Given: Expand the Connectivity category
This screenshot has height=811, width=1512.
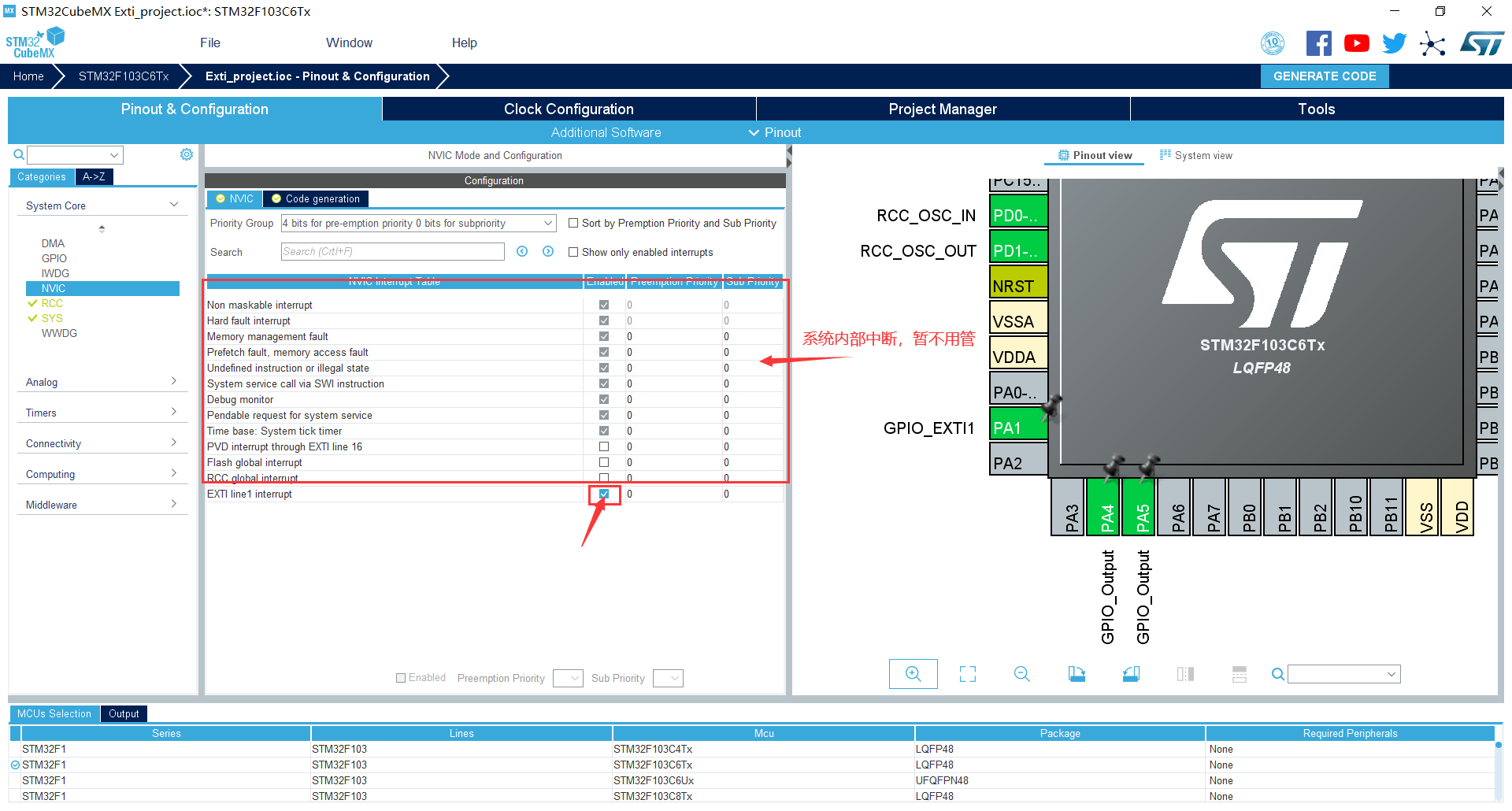Looking at the screenshot, I should point(102,443).
